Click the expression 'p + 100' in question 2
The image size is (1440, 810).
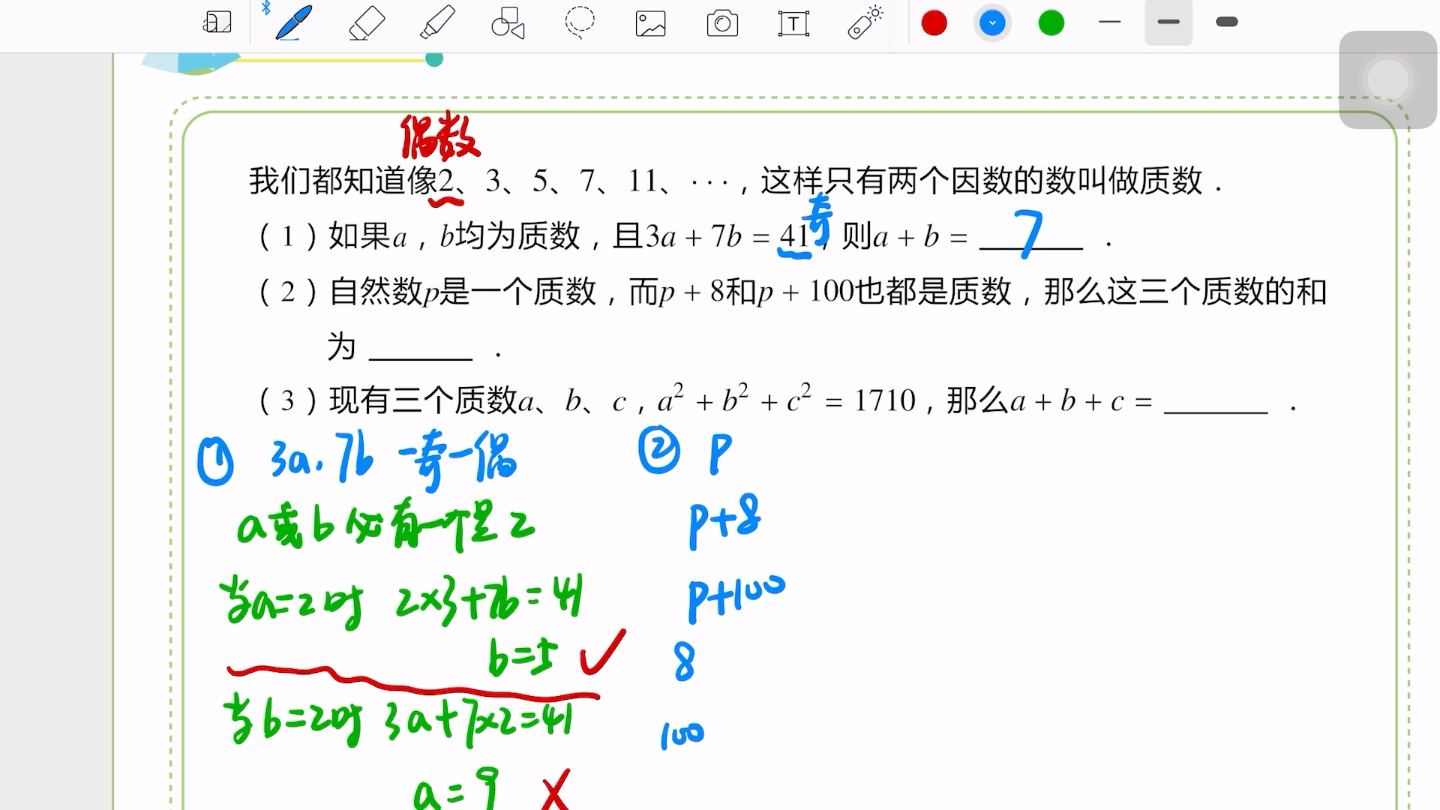[806, 293]
